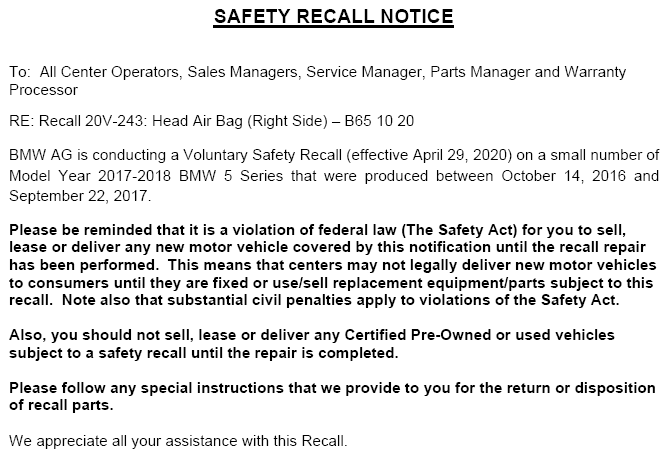Click the "To:" recipient label
Image resolution: width=669 pixels, height=458 pixels.
coord(19,73)
